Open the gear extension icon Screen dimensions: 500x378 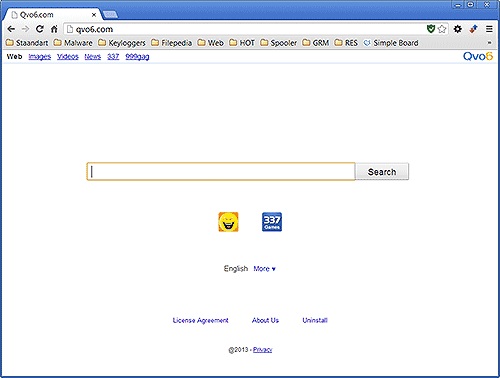[x=458, y=29]
